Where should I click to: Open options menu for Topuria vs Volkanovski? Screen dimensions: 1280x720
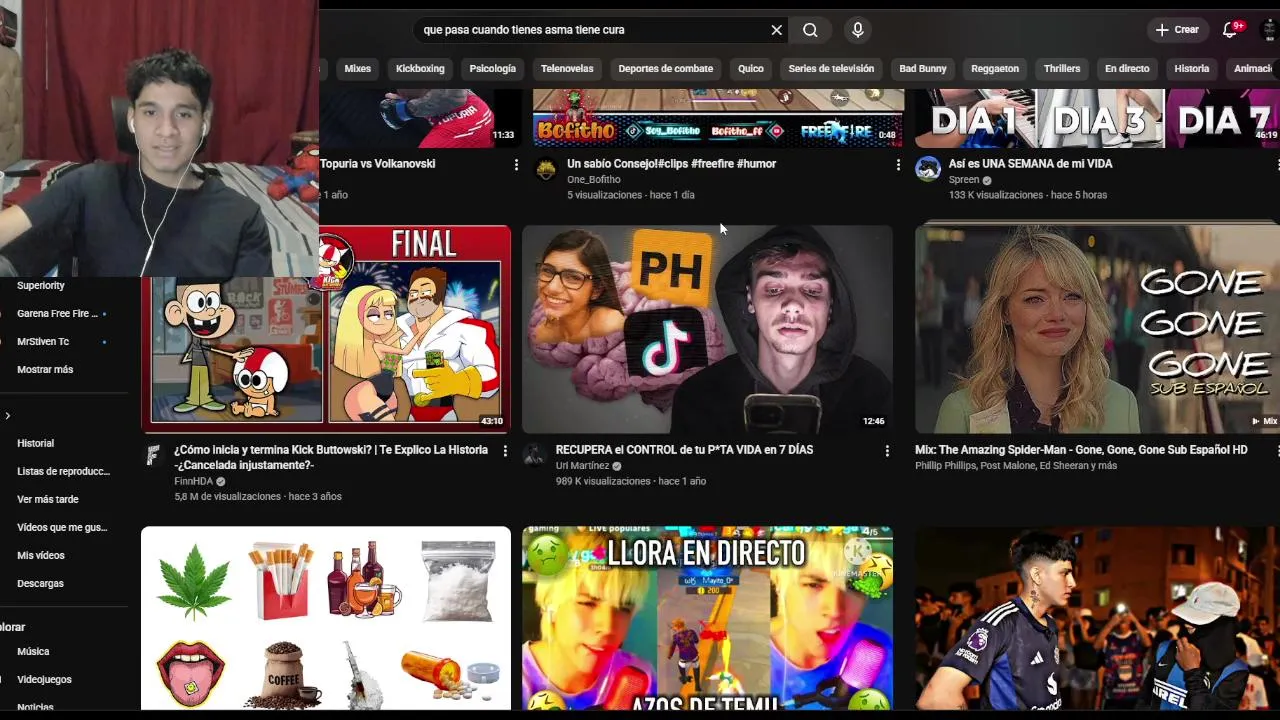[x=516, y=164]
